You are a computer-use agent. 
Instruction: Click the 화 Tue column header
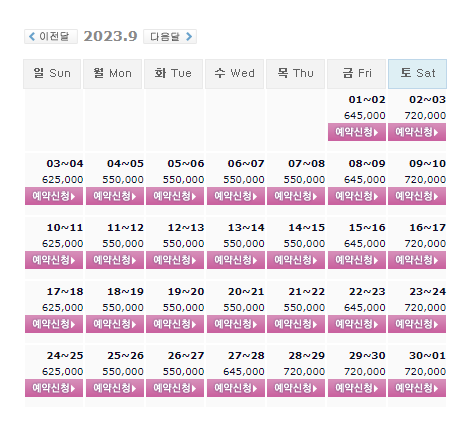point(173,74)
